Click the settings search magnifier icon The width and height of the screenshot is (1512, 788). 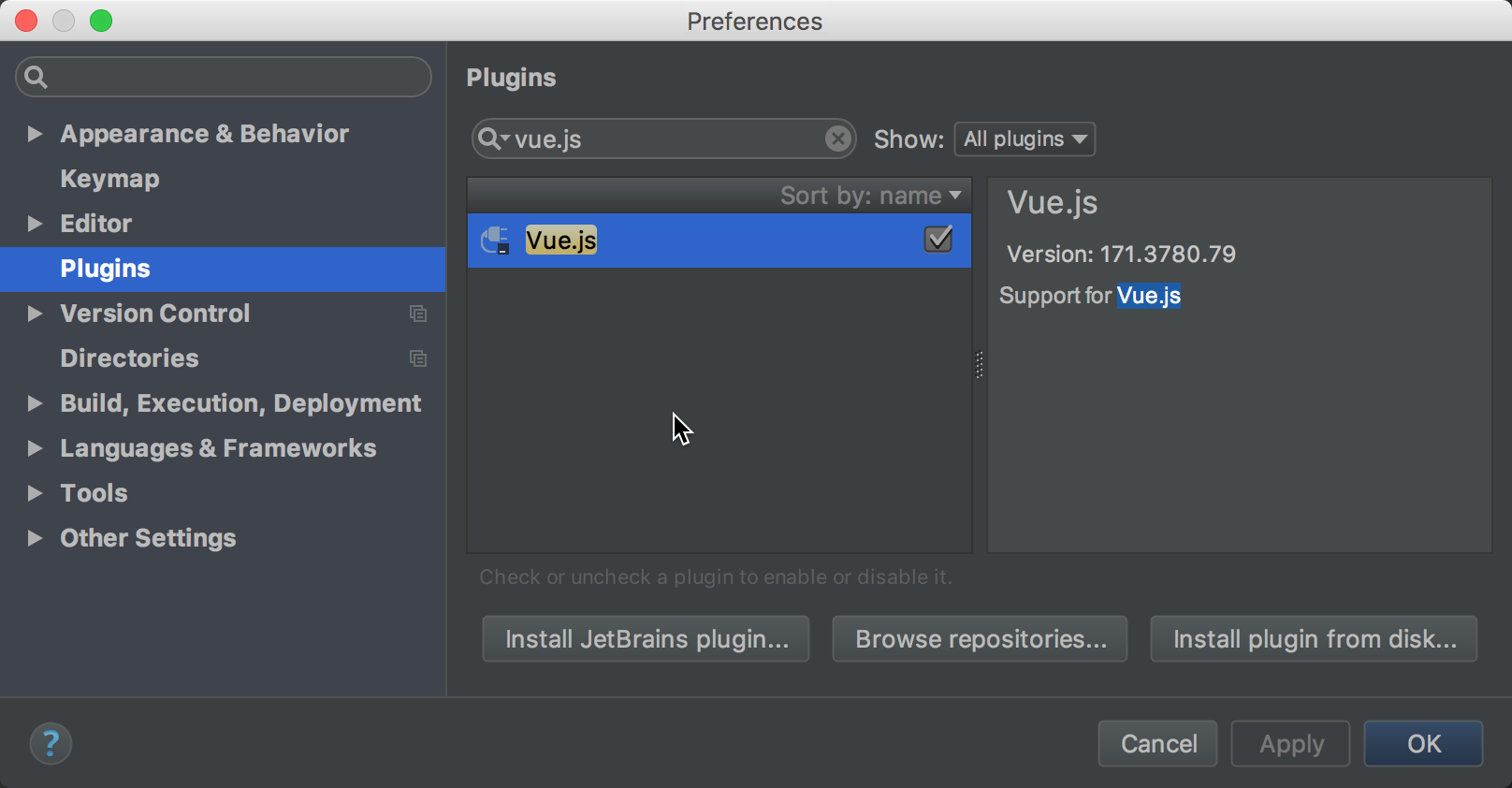[36, 77]
